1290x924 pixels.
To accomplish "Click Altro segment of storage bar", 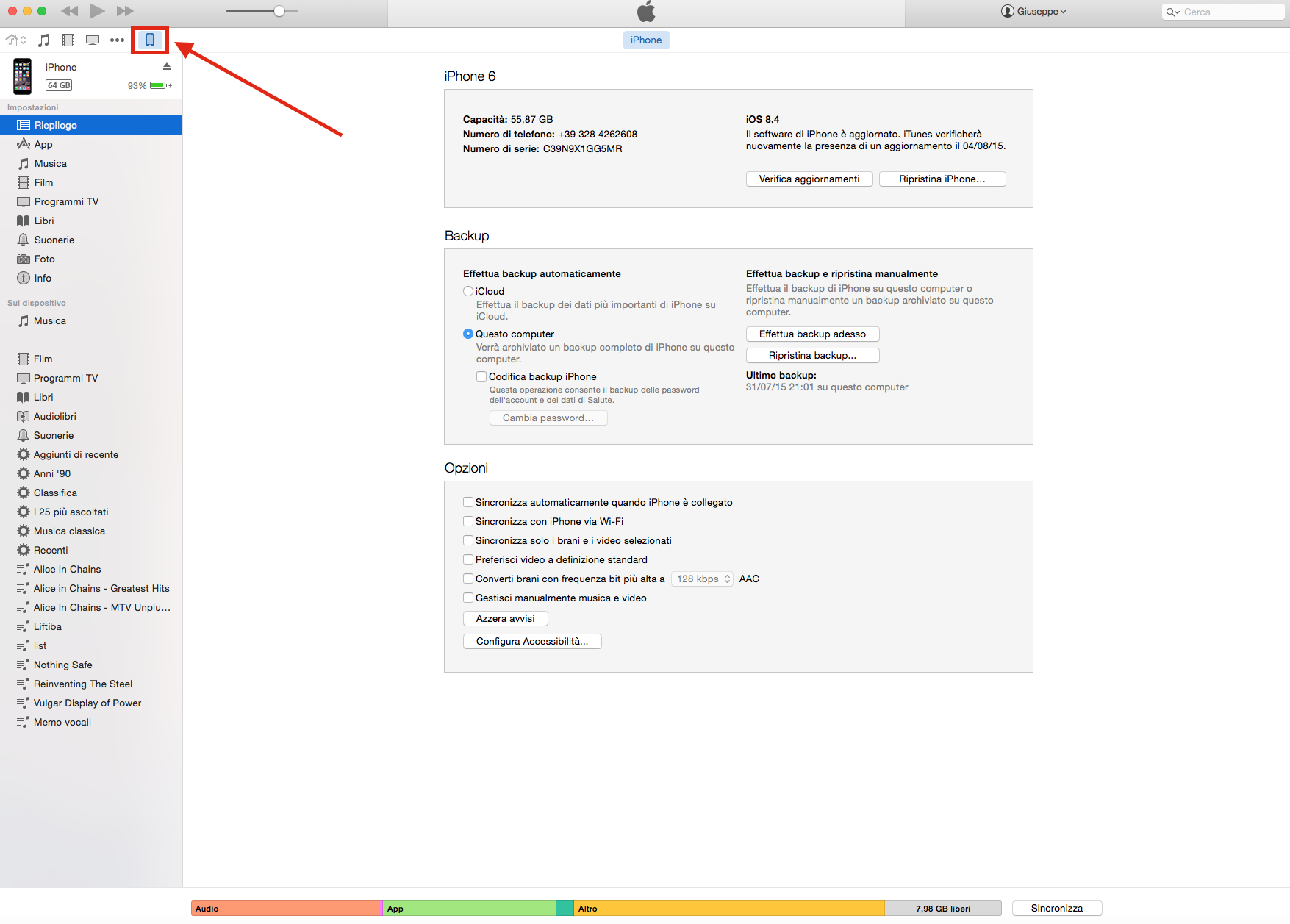I will (x=729, y=909).
